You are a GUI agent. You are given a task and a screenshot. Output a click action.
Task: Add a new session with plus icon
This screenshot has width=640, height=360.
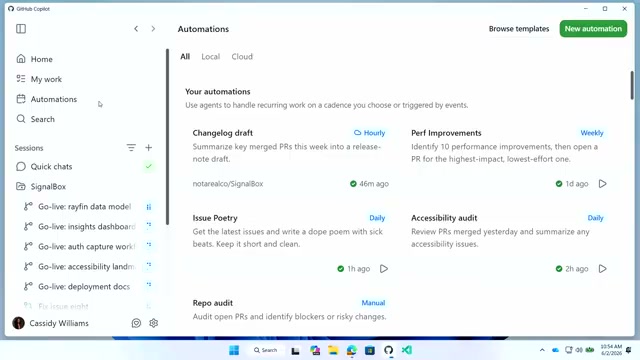pos(149,147)
